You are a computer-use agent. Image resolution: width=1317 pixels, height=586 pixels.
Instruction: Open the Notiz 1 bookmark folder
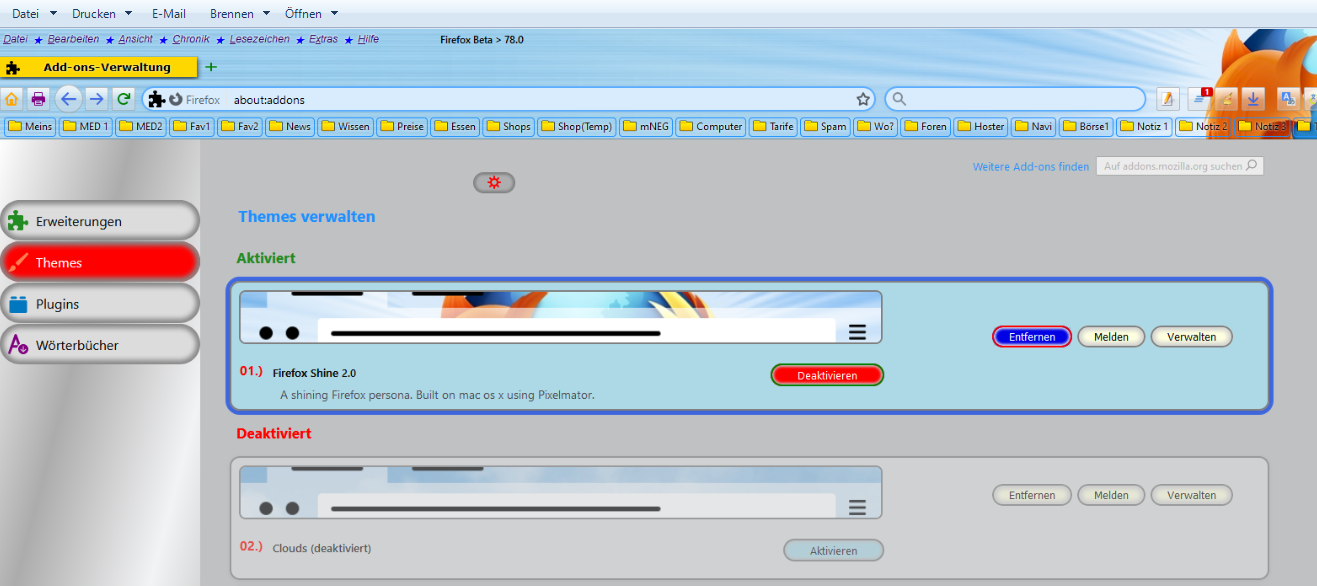tap(1145, 127)
